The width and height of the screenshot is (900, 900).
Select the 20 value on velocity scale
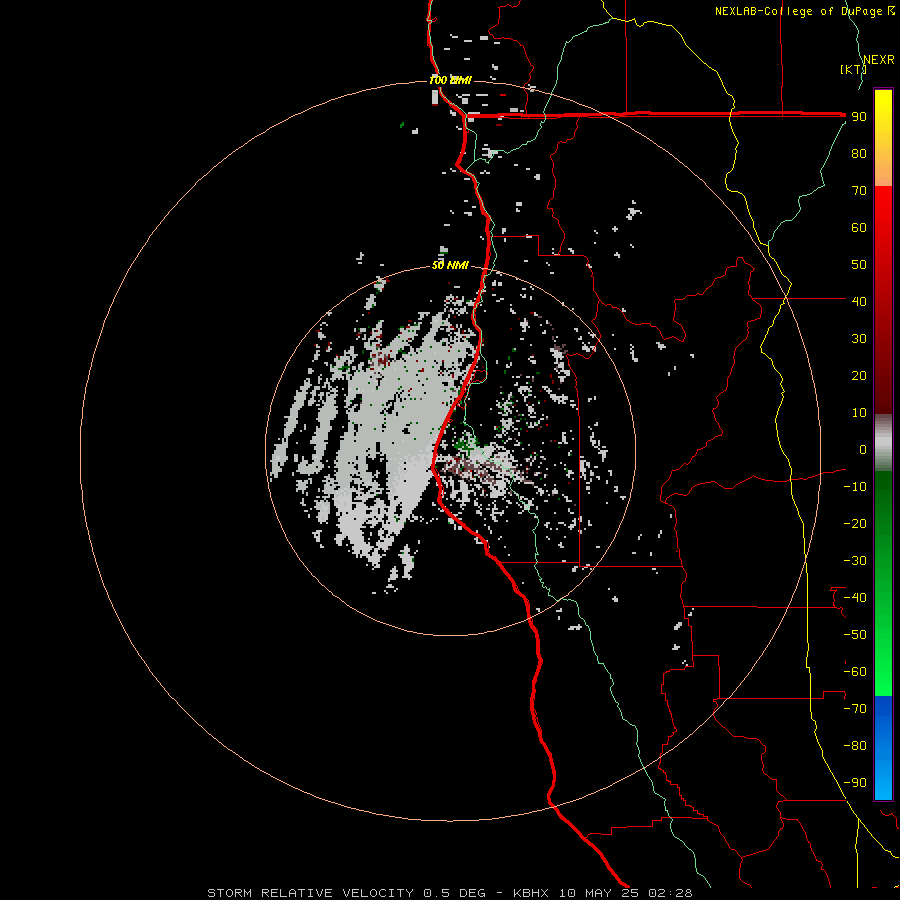coord(859,375)
